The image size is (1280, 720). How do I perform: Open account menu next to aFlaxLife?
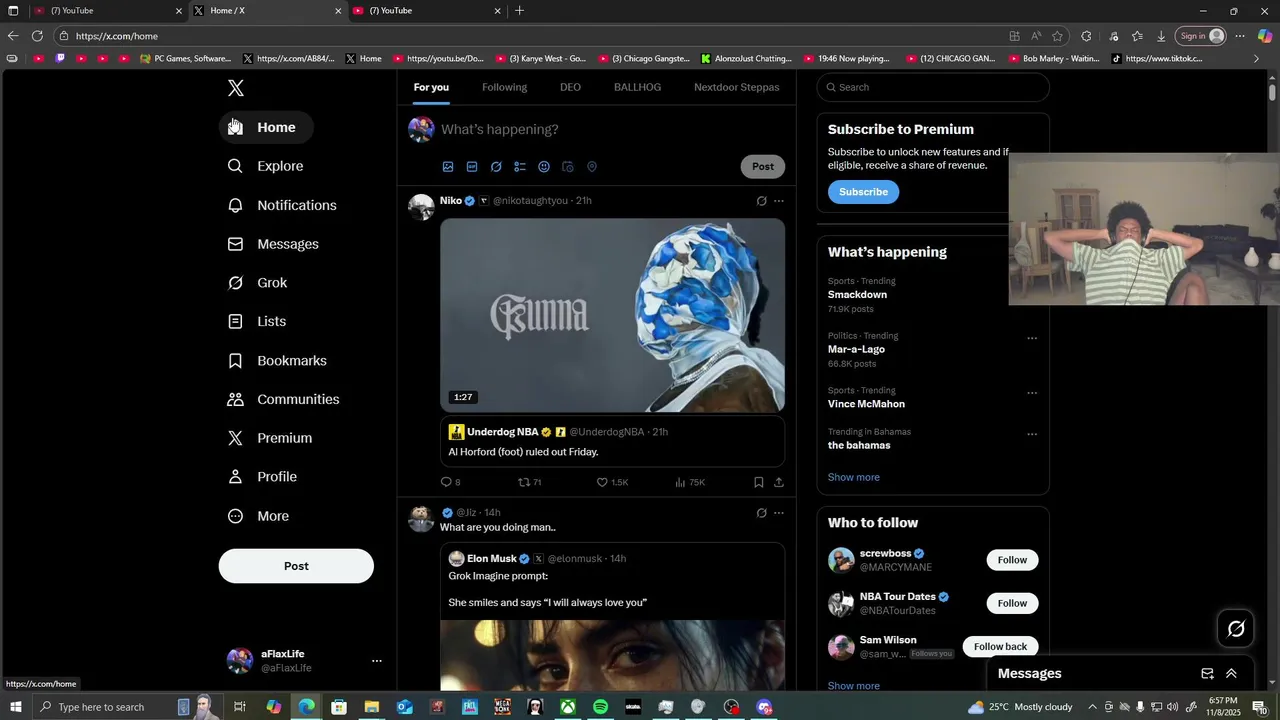point(377,661)
